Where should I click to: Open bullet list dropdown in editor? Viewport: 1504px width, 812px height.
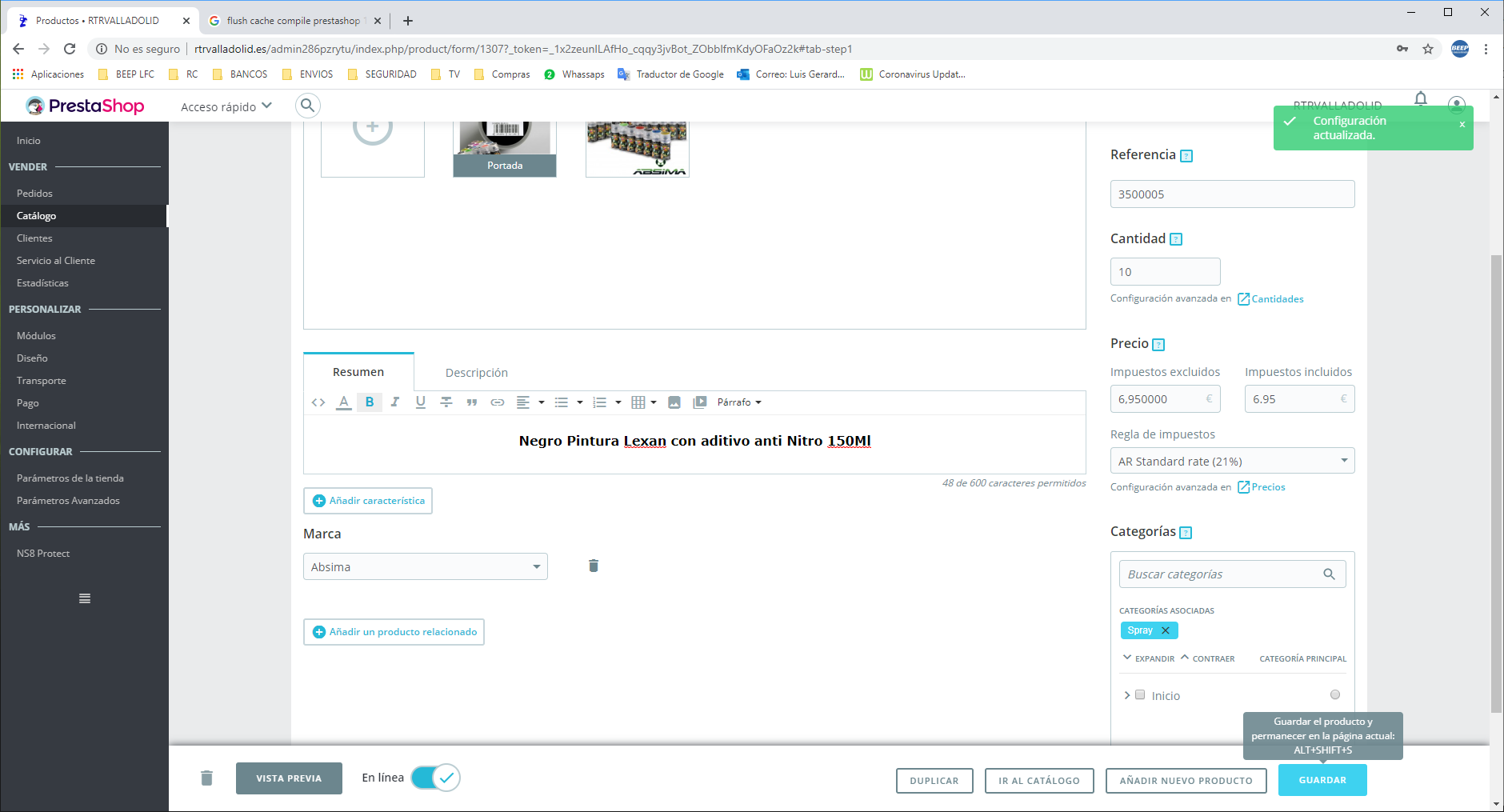click(x=569, y=402)
